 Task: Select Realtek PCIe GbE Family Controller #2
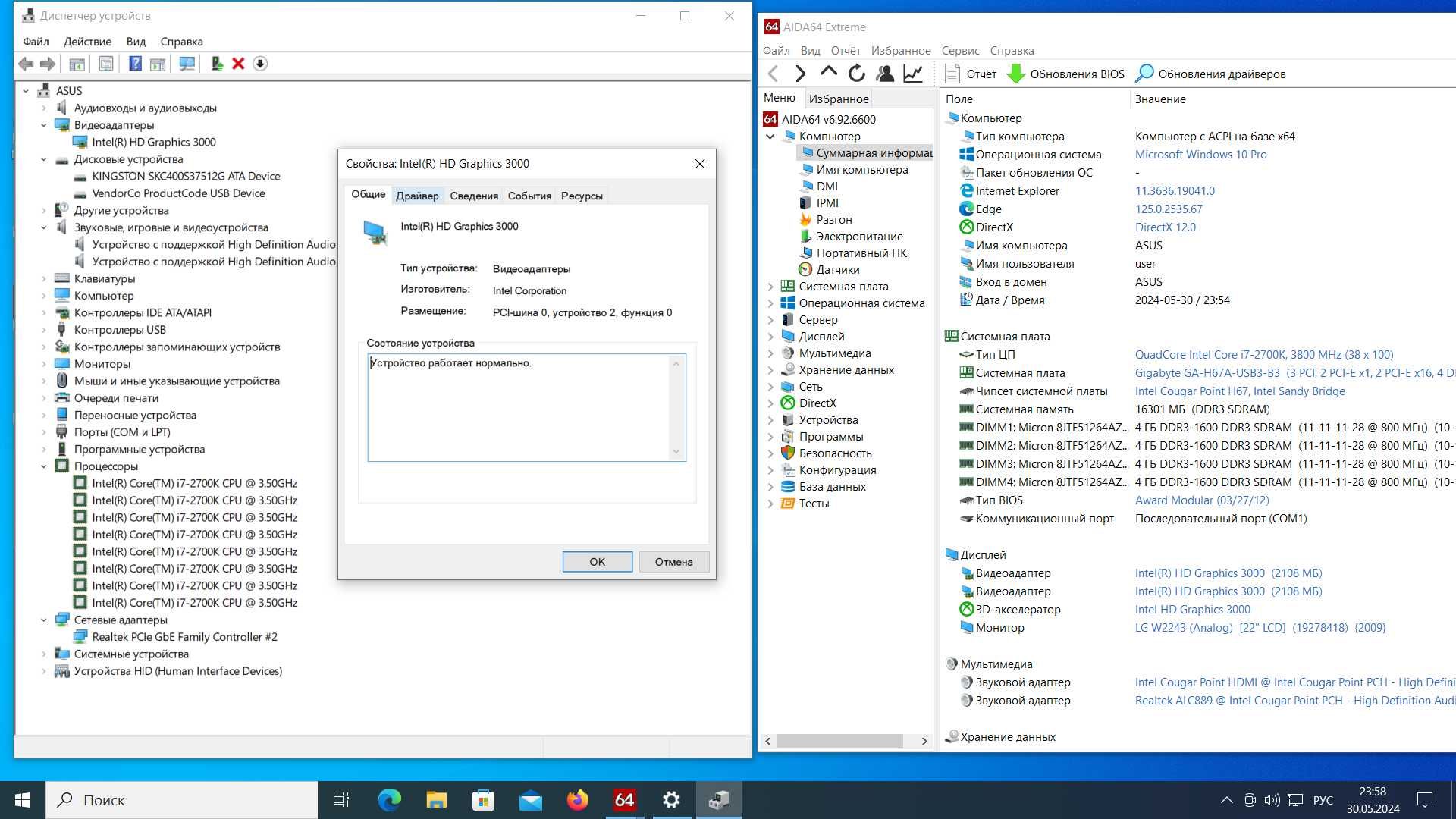(184, 637)
